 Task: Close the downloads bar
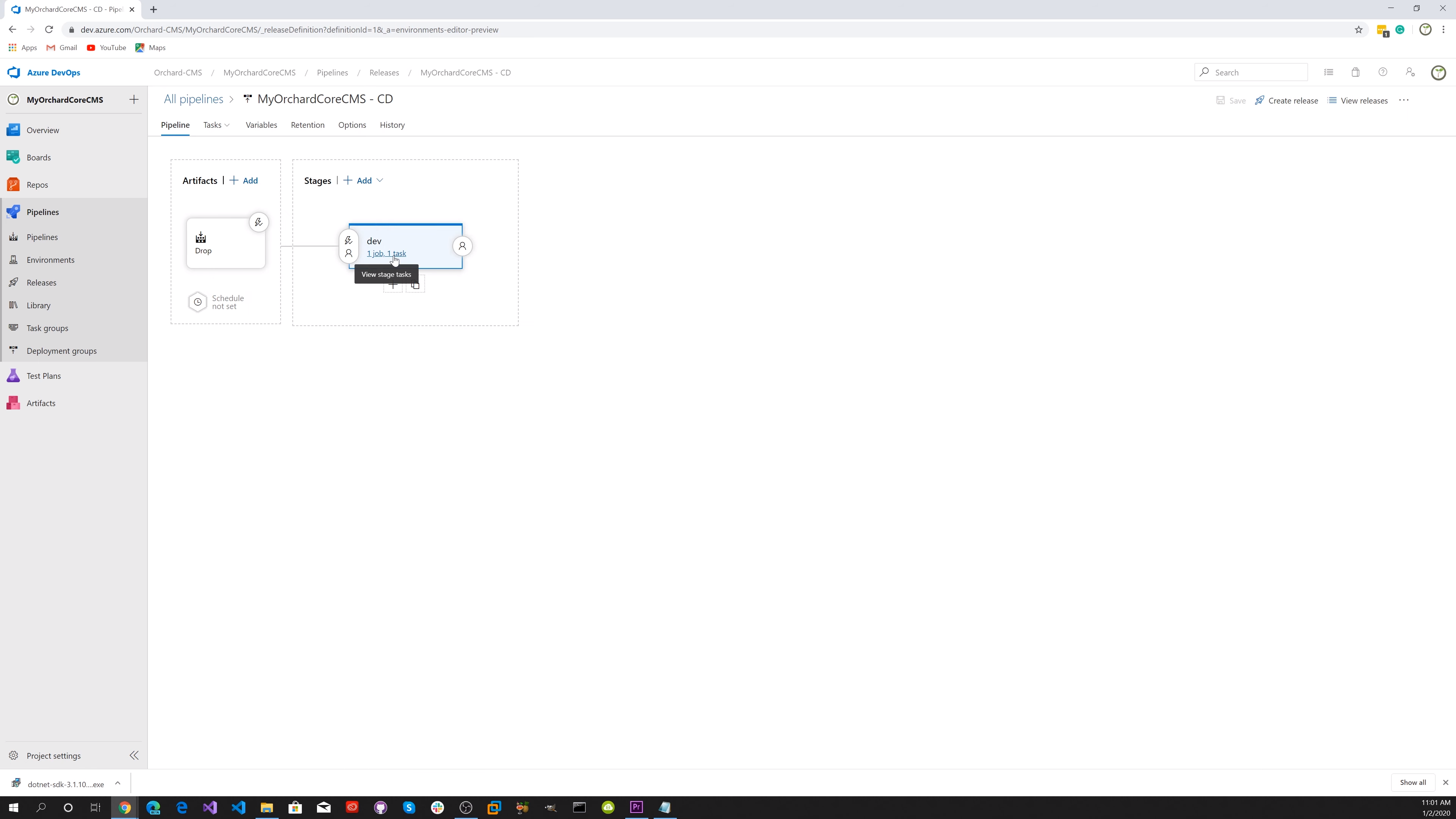[x=1446, y=782]
